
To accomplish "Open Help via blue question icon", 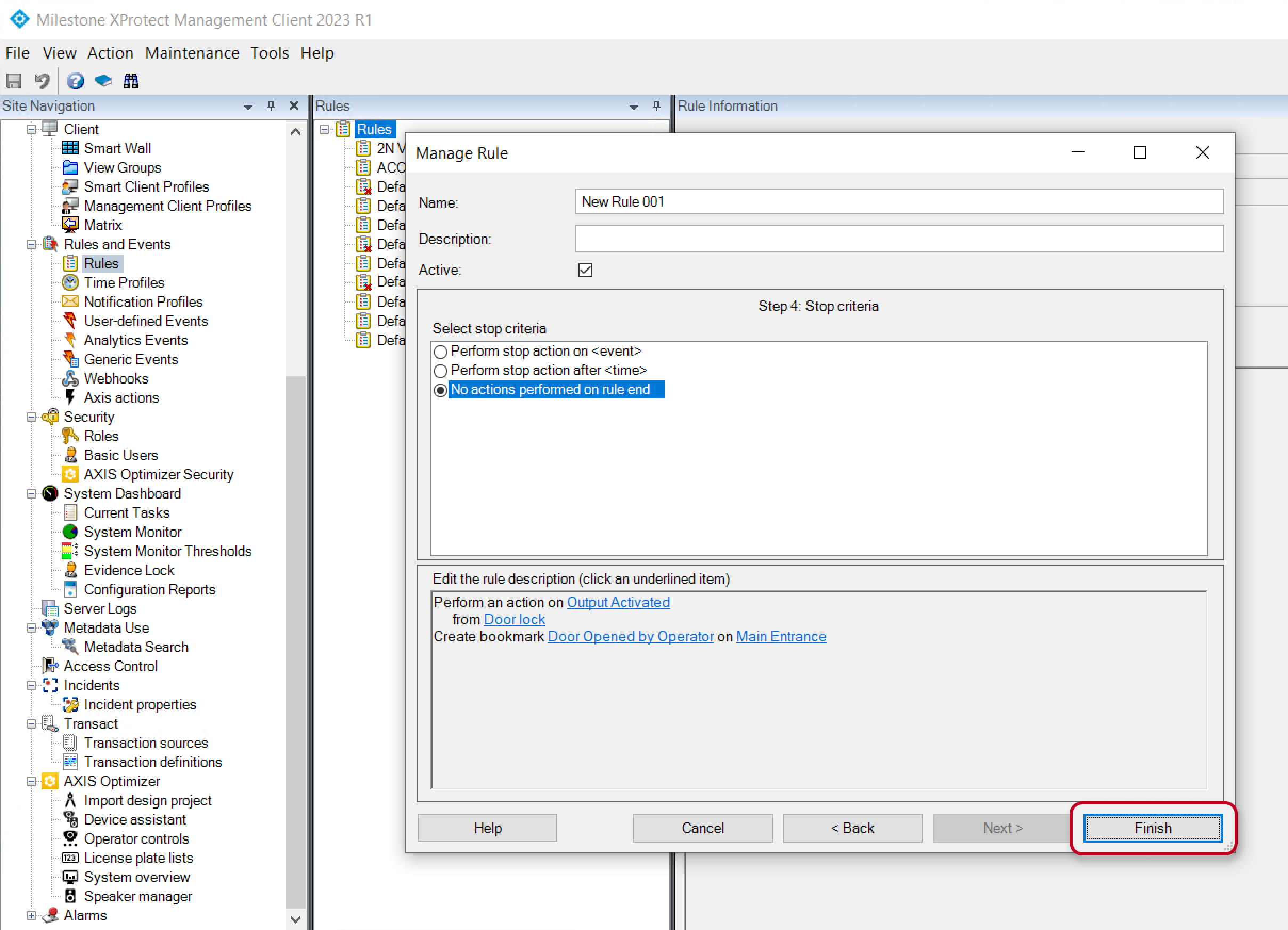I will coord(75,81).
